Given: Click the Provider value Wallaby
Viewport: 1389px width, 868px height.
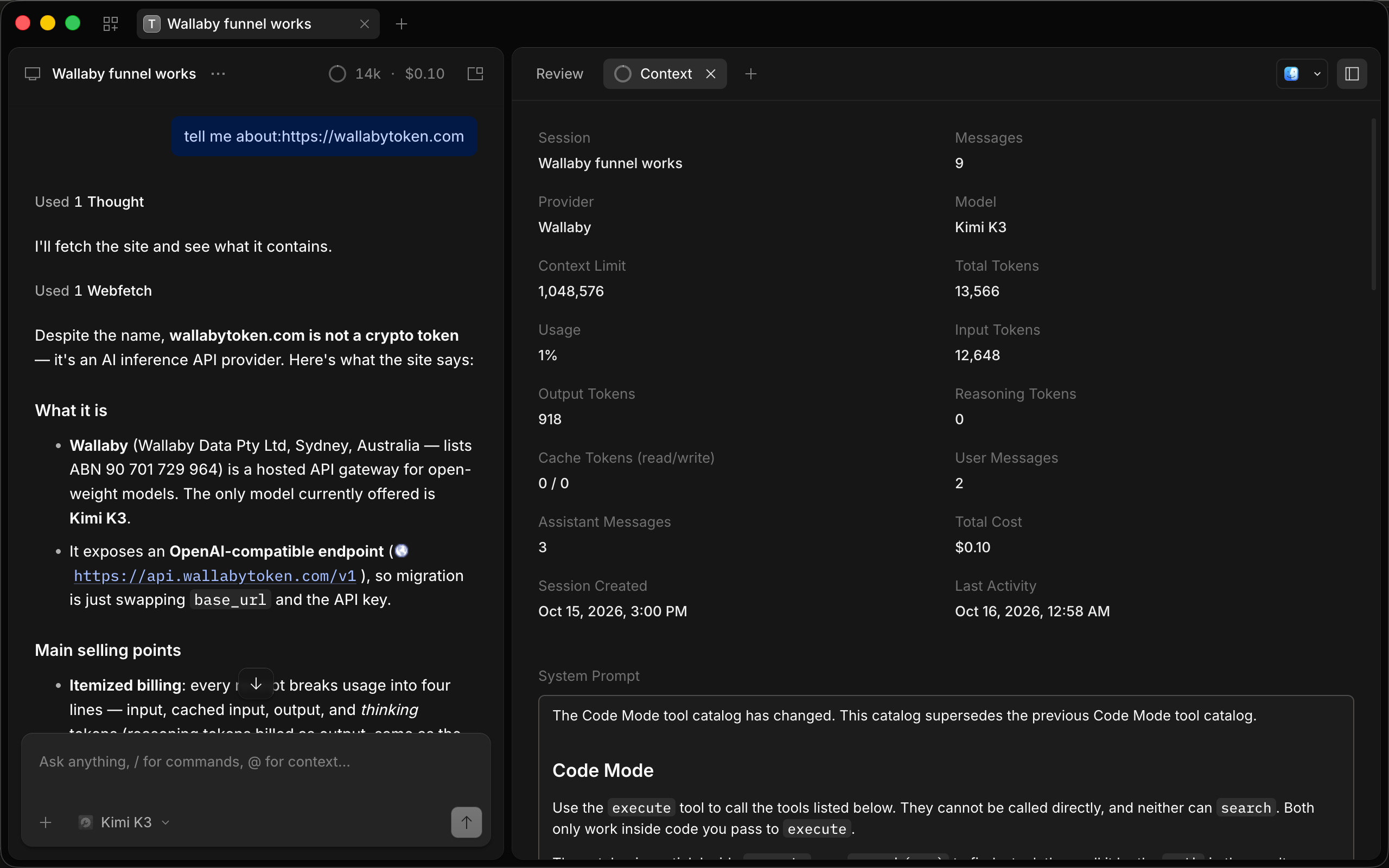Looking at the screenshot, I should pyautogui.click(x=564, y=227).
